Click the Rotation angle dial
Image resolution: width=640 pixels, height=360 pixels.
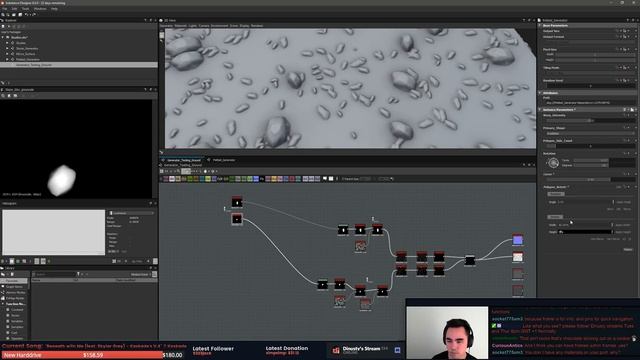tap(553, 163)
